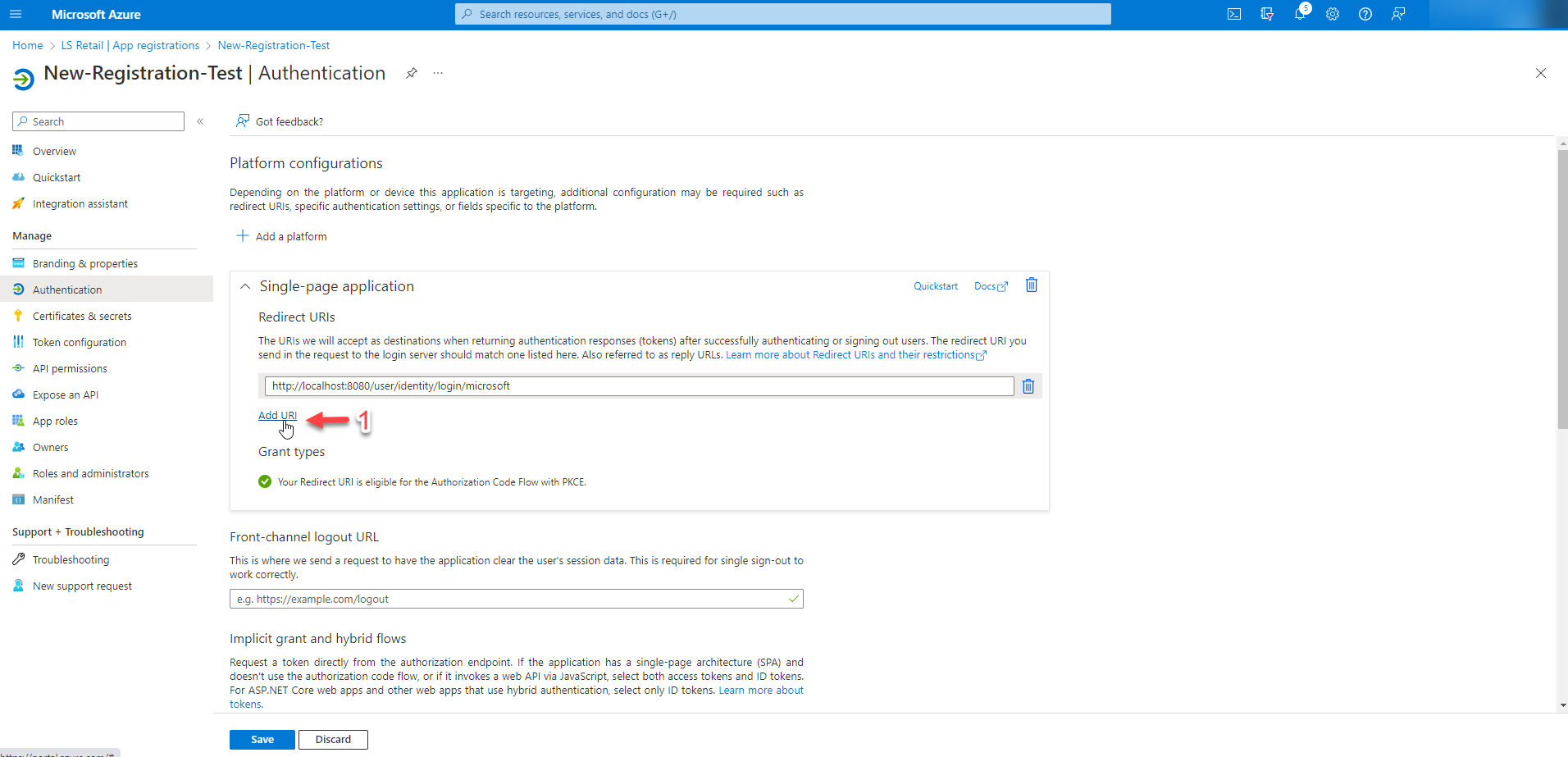This screenshot has height=757, width=1568.
Task: Open the Cloud Shell icon in header
Action: tap(1233, 14)
